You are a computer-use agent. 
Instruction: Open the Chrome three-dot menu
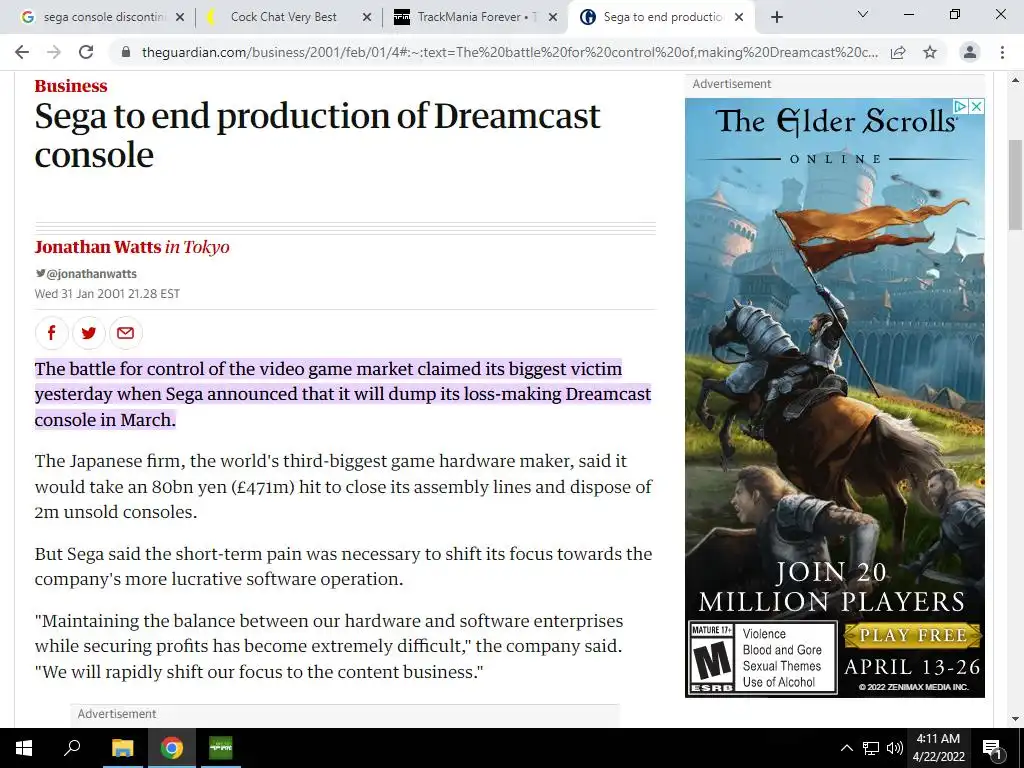[x=1002, y=52]
